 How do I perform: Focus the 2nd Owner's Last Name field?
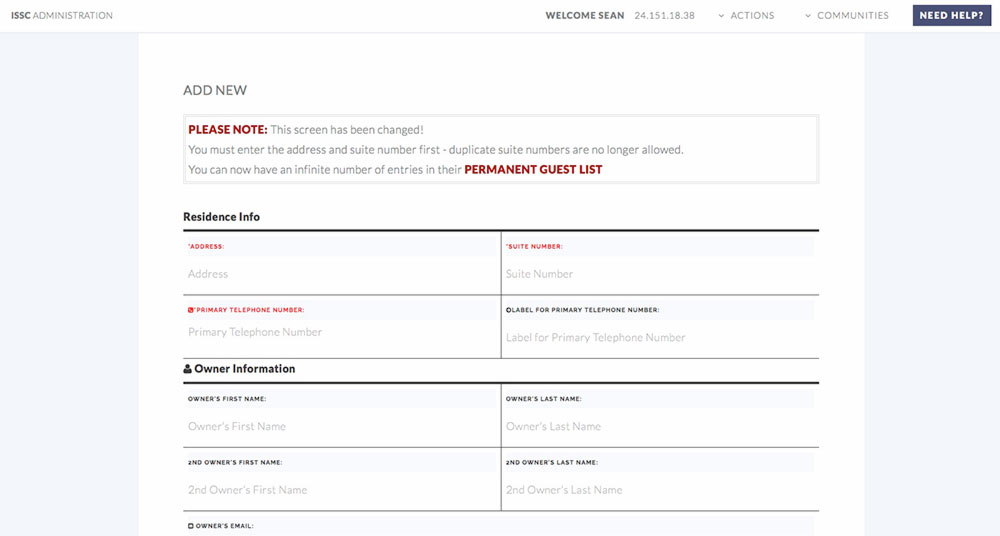659,490
